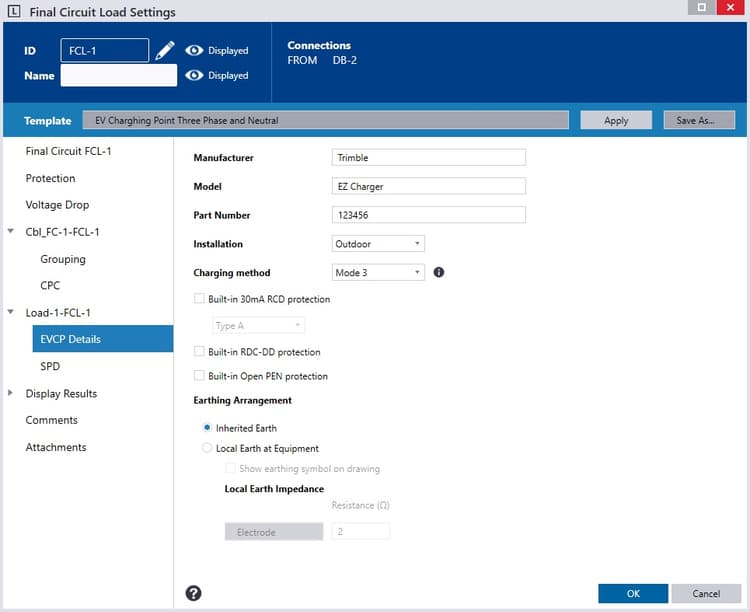Select Local Earth at Equipment option
Screen dimensions: 750x612
207,448
